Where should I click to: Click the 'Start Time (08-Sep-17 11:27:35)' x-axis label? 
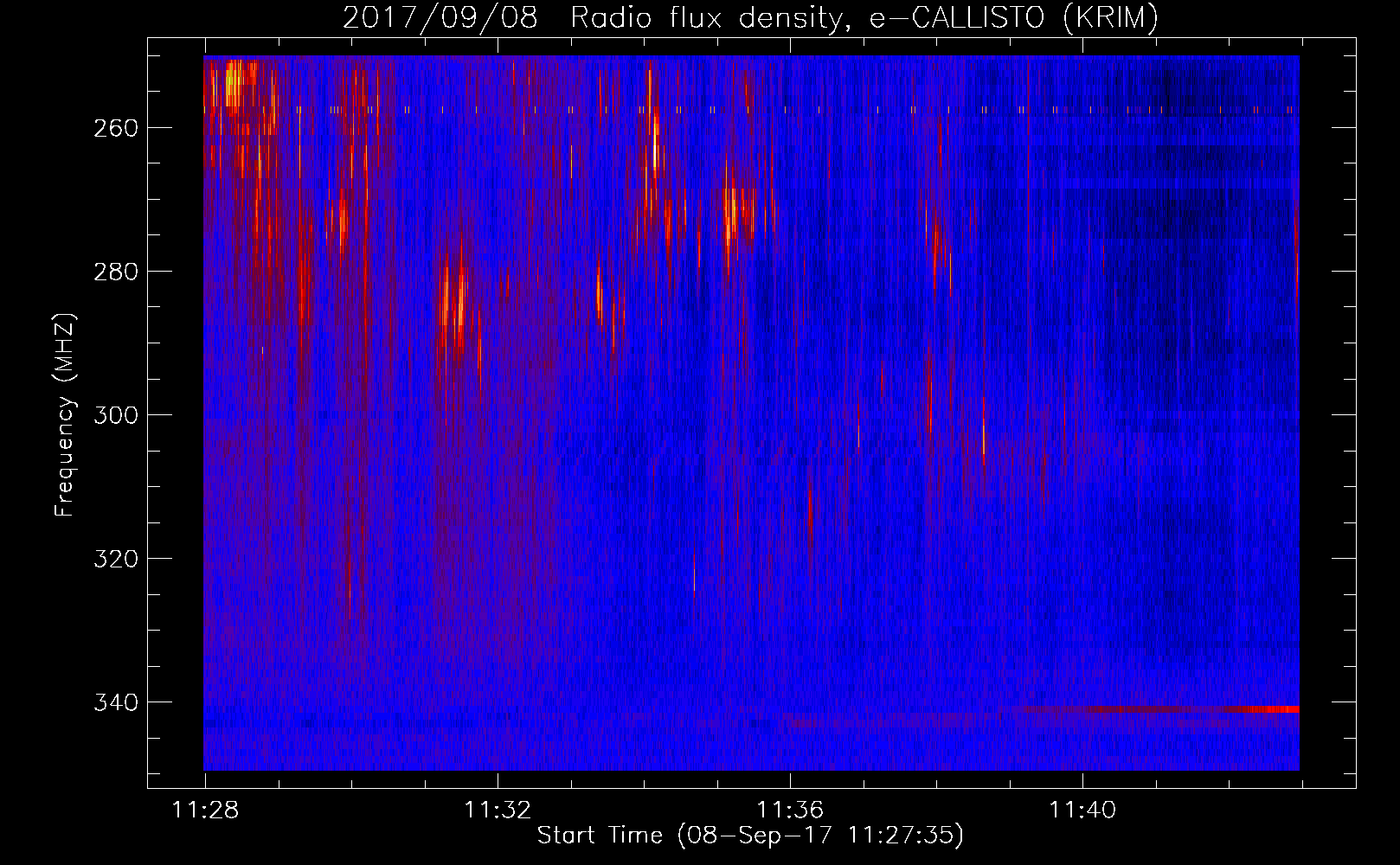pos(750,836)
